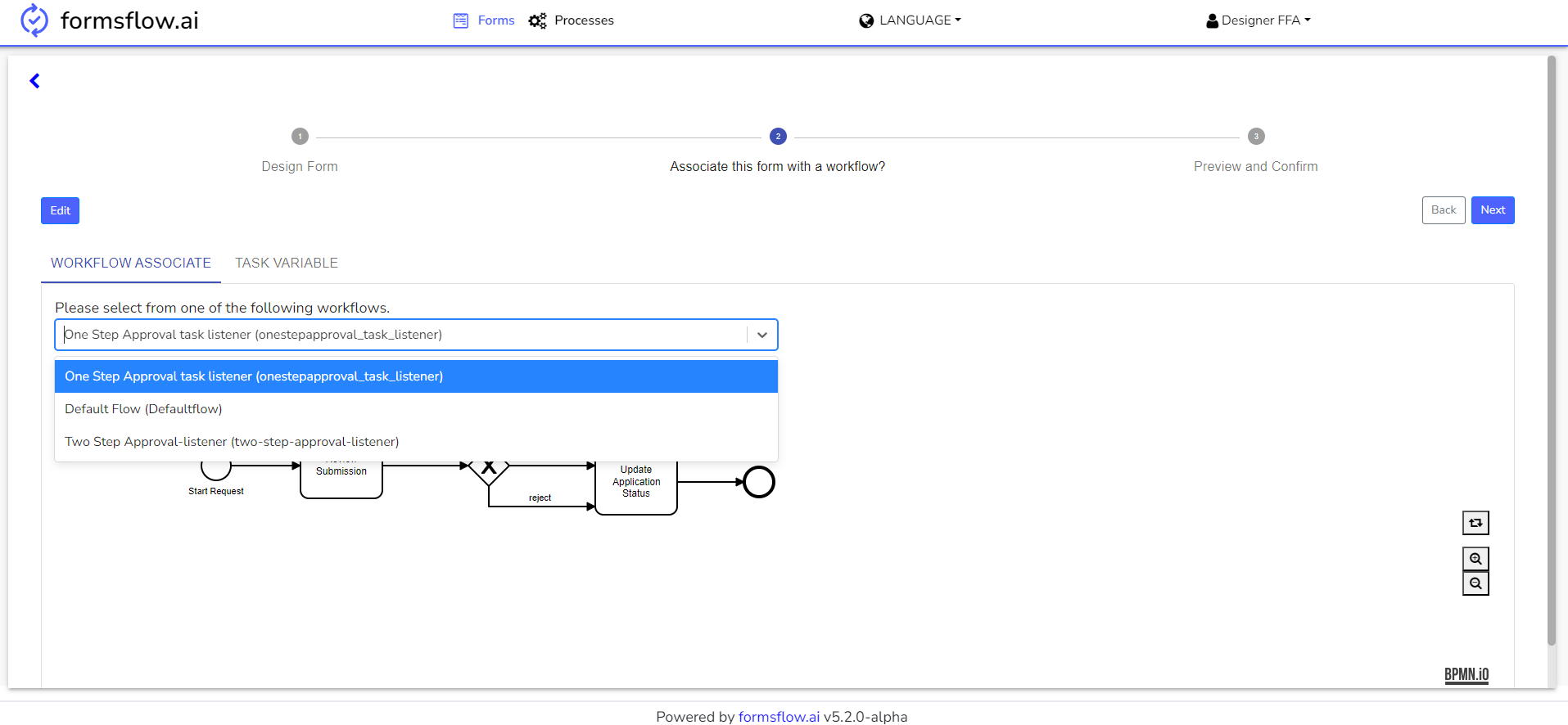Click step 3 Preview and Confirm circle

(1256, 137)
